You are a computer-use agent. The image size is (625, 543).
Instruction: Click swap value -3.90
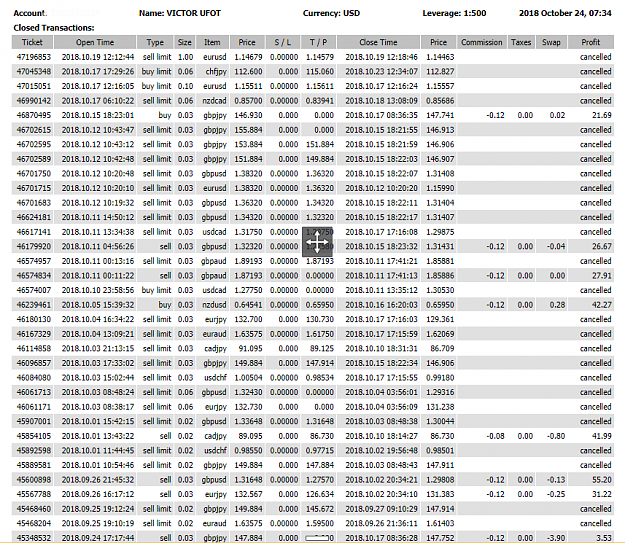556,538
